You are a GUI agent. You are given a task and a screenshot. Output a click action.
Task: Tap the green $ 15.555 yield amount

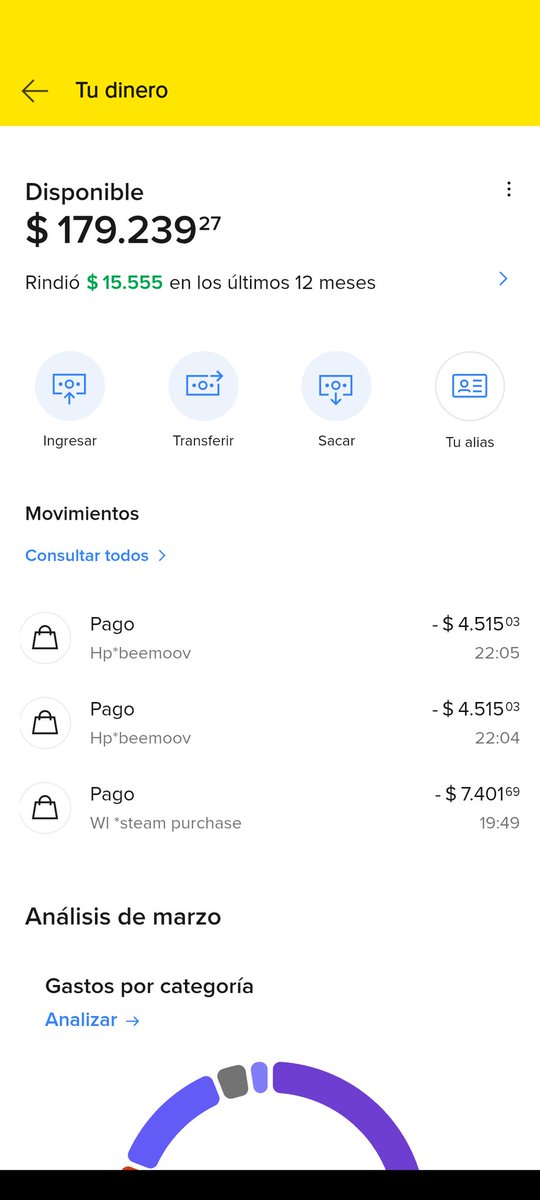[125, 283]
